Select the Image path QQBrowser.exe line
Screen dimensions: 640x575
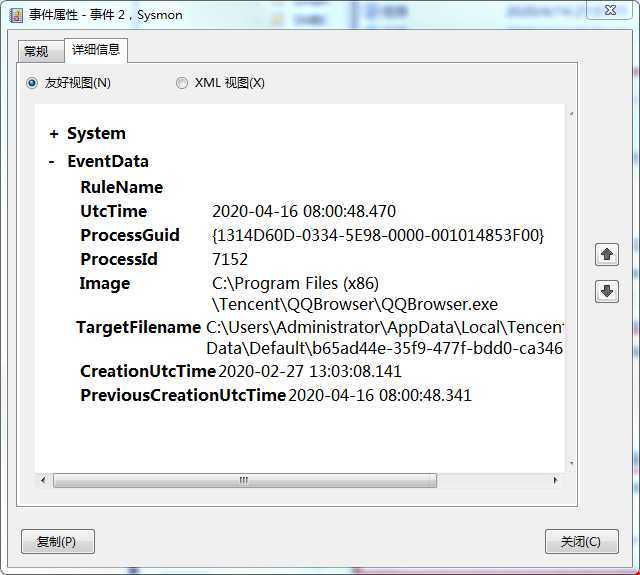pos(355,304)
